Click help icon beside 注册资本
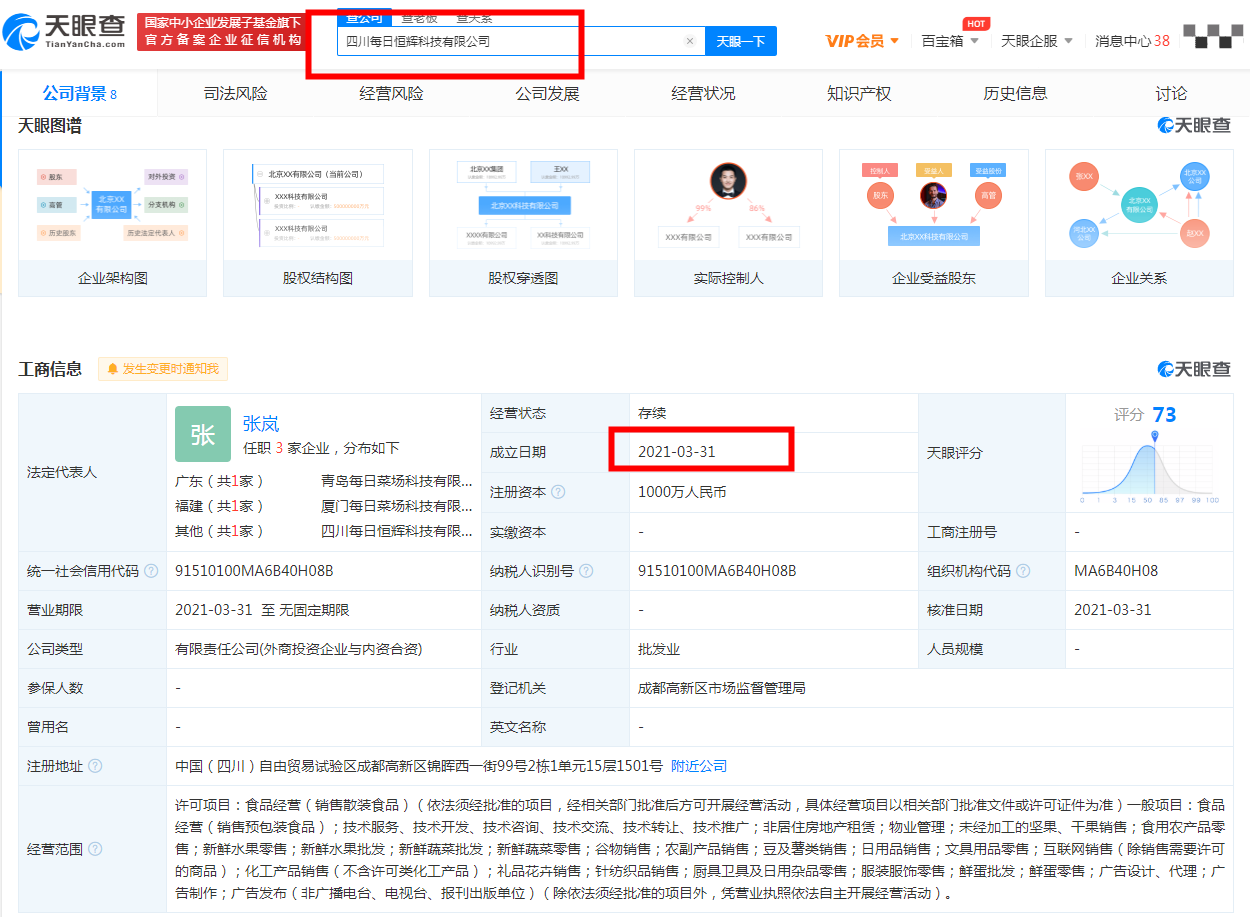1250x917 pixels. click(558, 492)
